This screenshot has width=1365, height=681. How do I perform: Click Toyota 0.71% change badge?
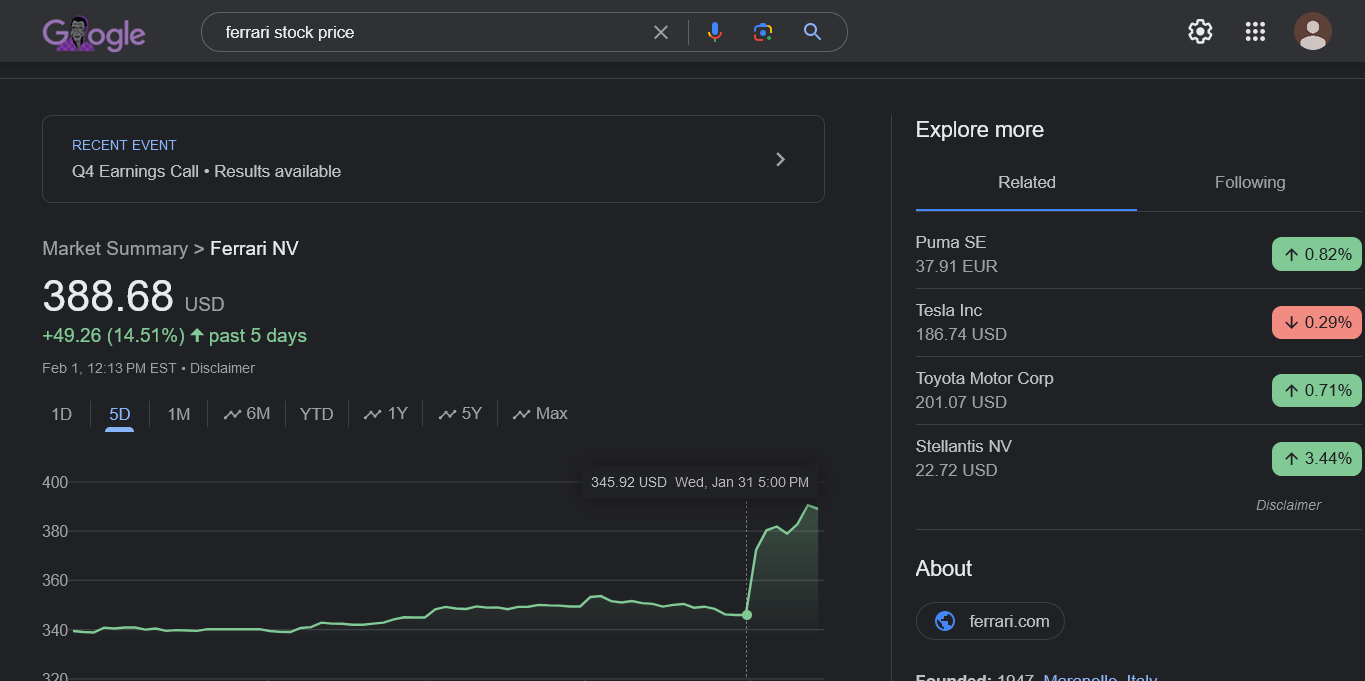tap(1317, 390)
